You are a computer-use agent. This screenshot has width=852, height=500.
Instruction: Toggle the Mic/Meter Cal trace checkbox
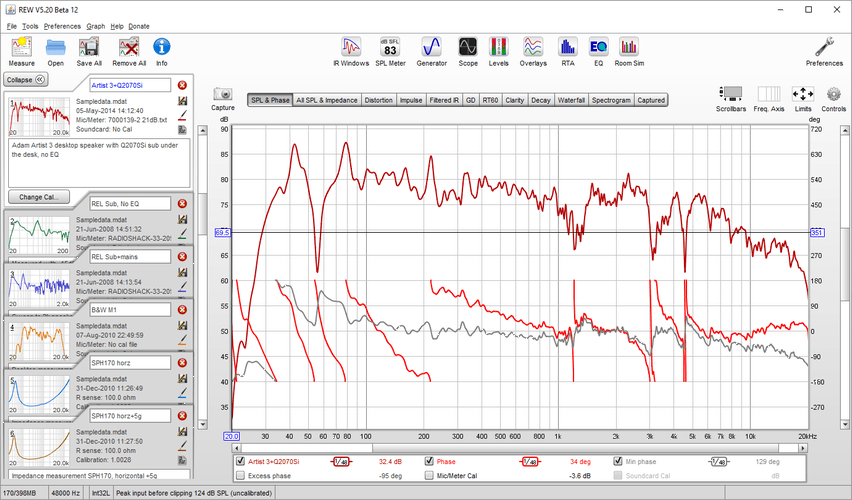(x=430, y=476)
